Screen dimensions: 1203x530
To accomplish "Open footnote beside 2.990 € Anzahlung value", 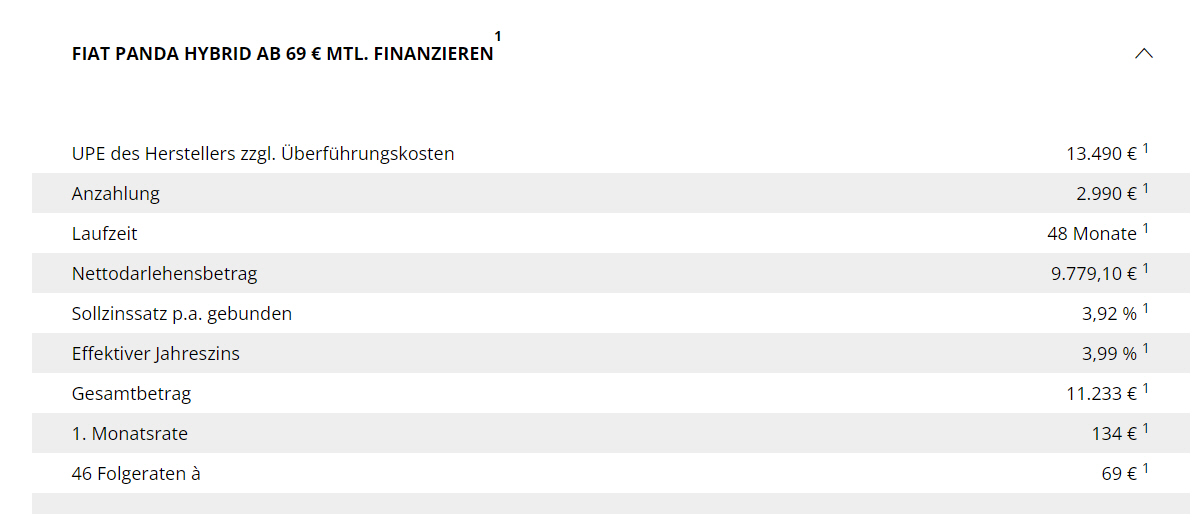I will 1146,189.
